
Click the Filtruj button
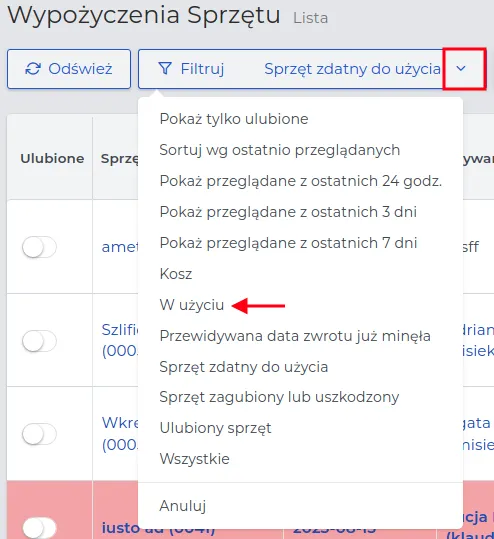point(191,69)
